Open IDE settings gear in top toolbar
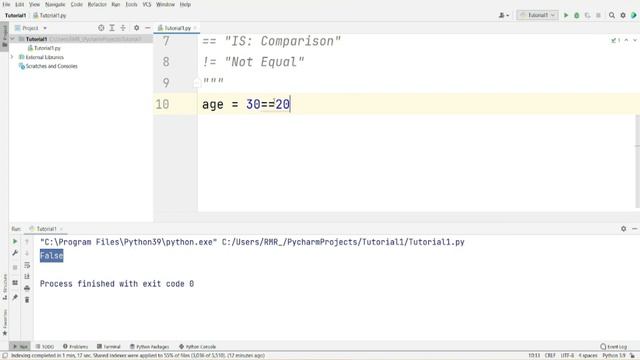640x360 pixels. [623, 15]
